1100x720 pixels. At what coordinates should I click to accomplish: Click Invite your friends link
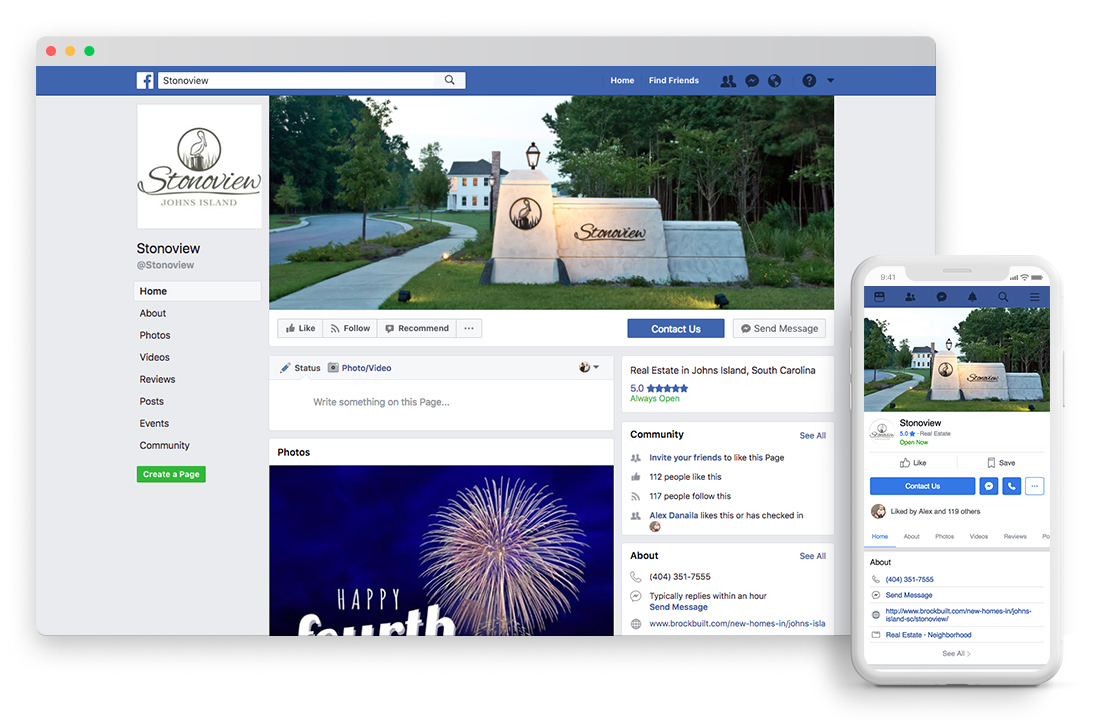point(685,458)
